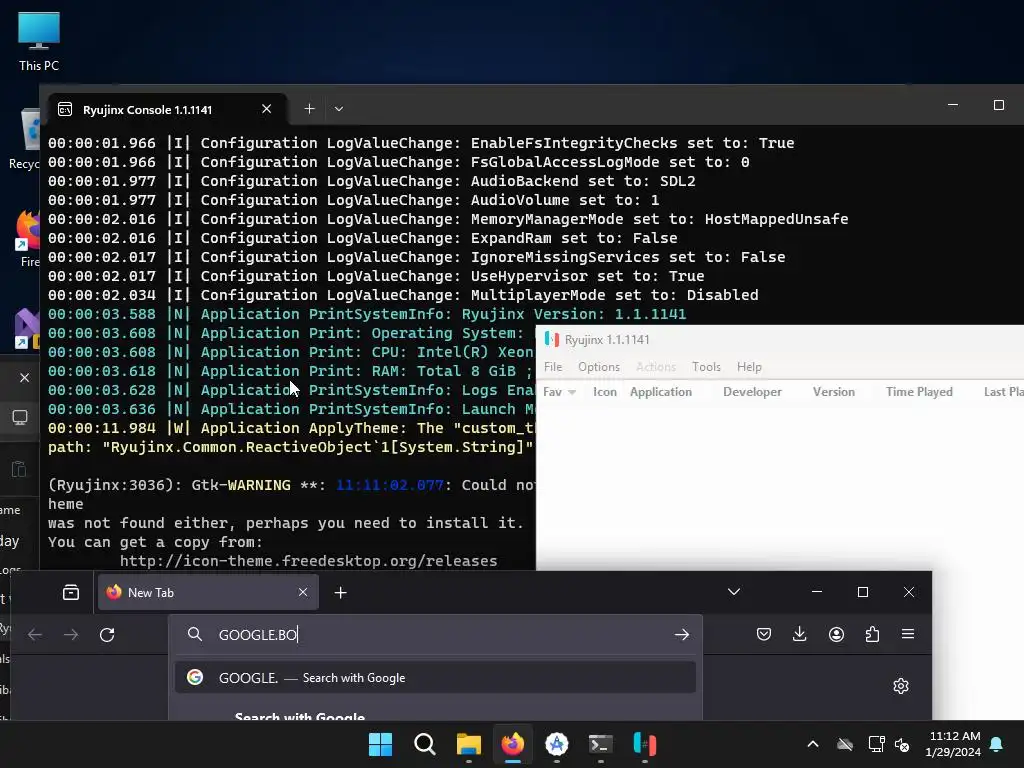This screenshot has width=1024, height=768.
Task: Click the Firefox address bar field
Action: point(436,634)
